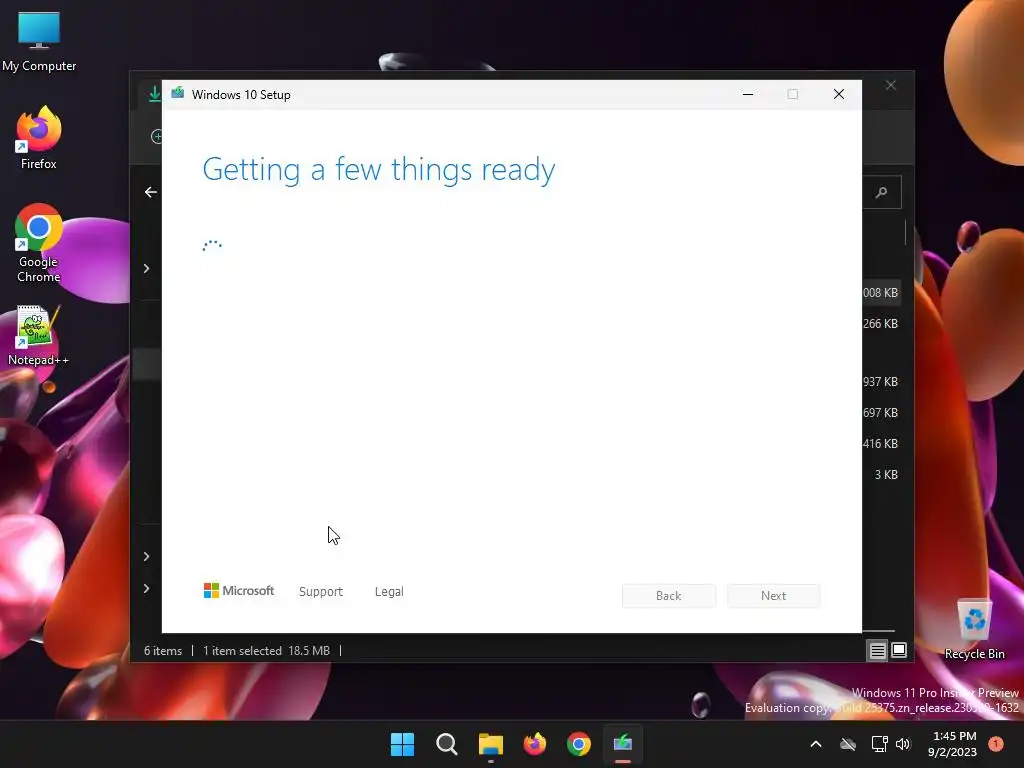Click the volume speaker icon in the tray
1024x768 pixels.
tap(903, 744)
